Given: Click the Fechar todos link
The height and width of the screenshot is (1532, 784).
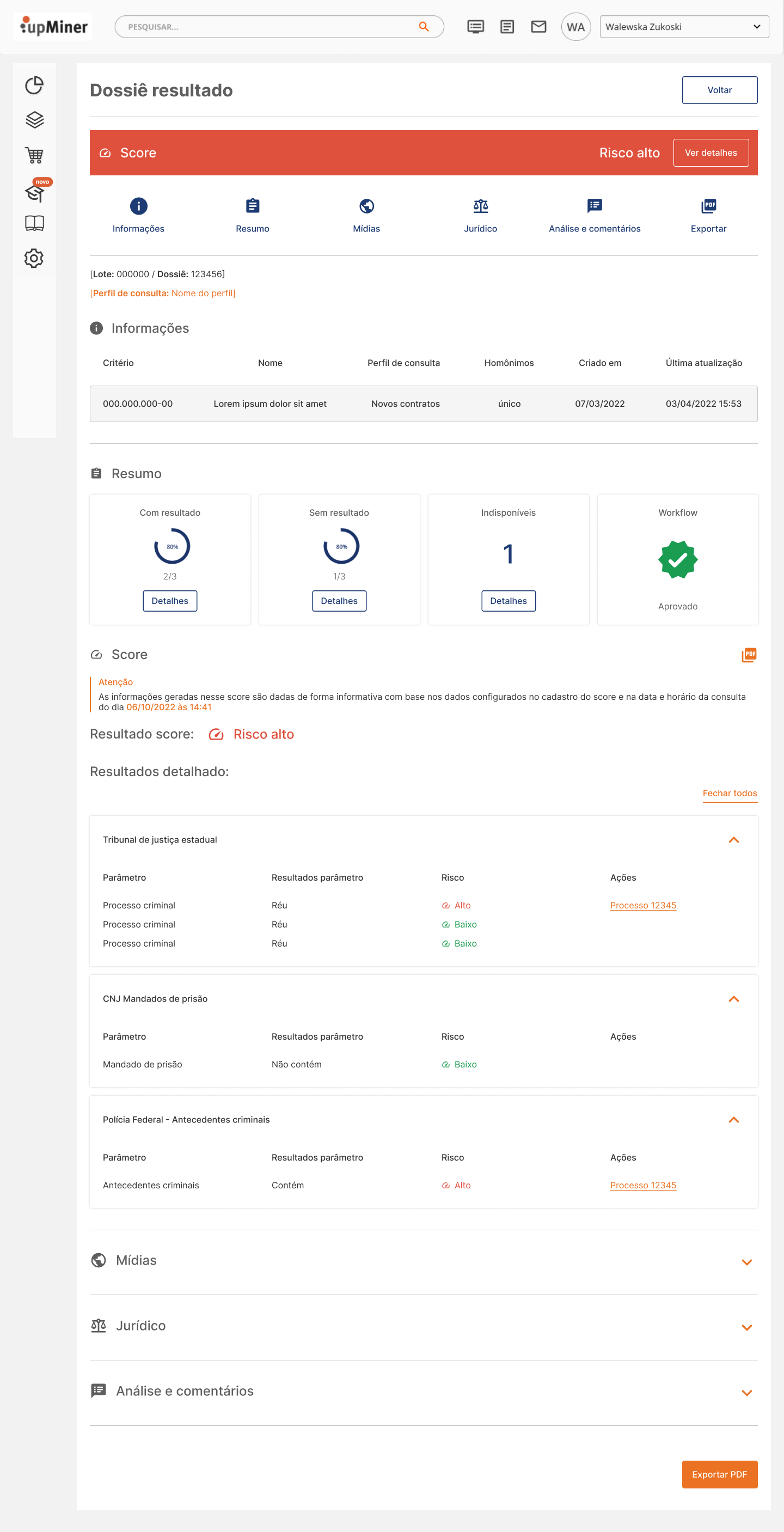Looking at the screenshot, I should 730,794.
